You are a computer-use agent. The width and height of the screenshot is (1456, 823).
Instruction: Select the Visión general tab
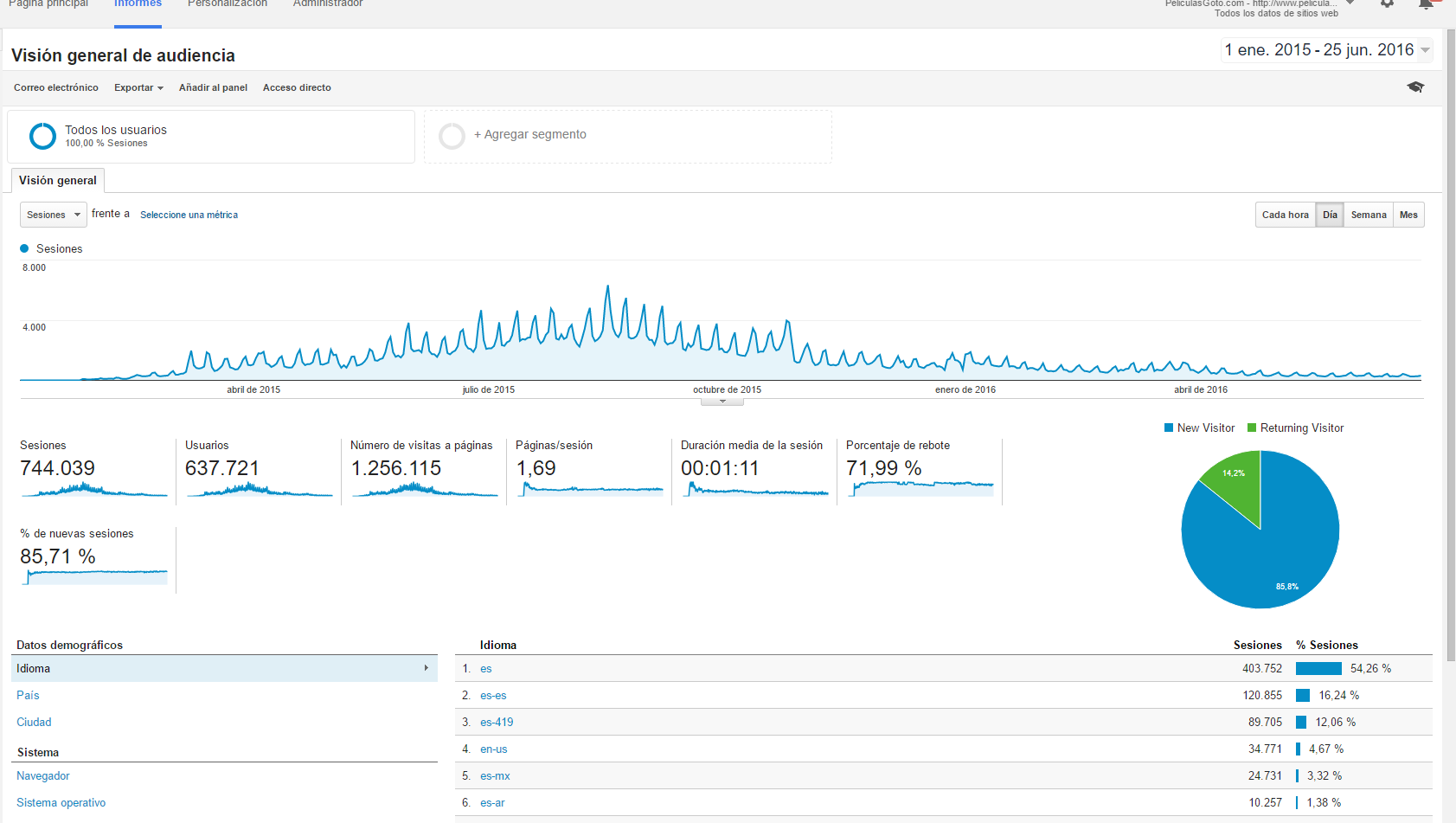(x=58, y=180)
